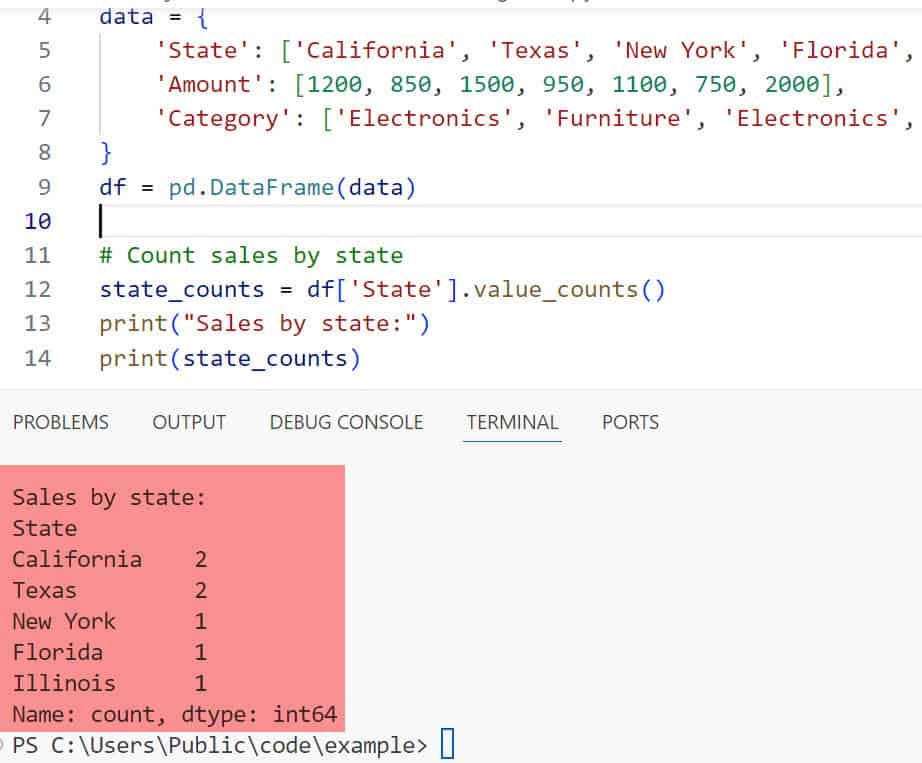Viewport: 922px width, 763px height.
Task: Click the 'Amount' dictionary key
Action: point(202,85)
